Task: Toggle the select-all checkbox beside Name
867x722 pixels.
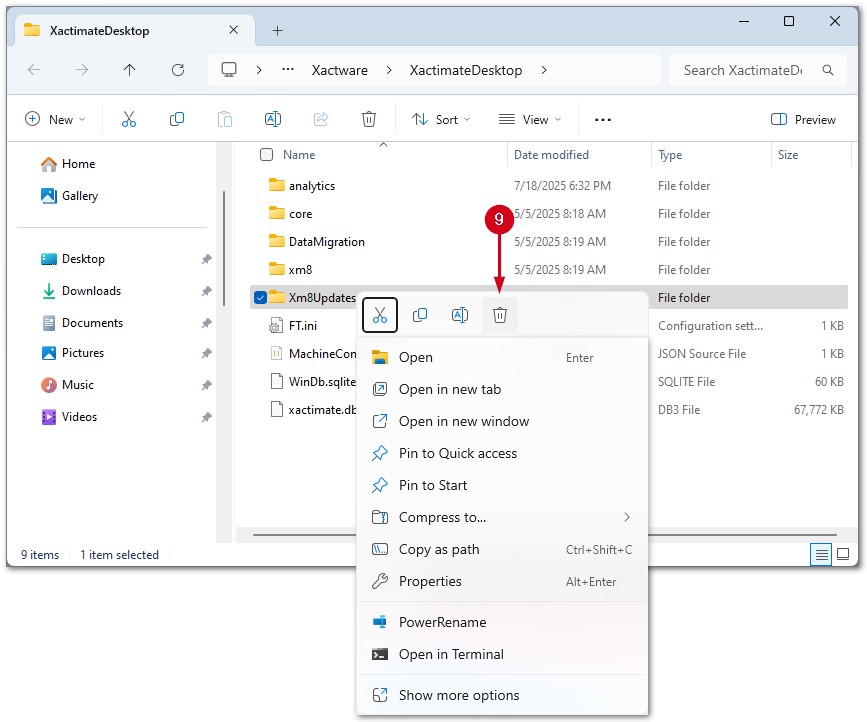Action: click(x=267, y=155)
